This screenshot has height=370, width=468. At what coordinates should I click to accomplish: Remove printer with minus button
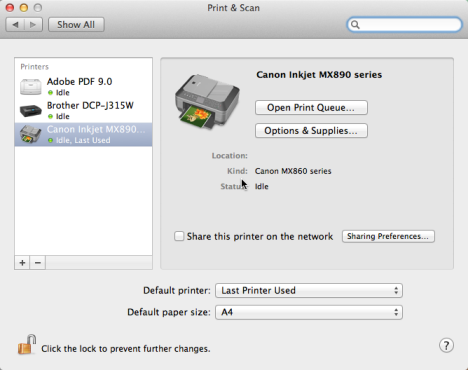pyautogui.click(x=38, y=263)
